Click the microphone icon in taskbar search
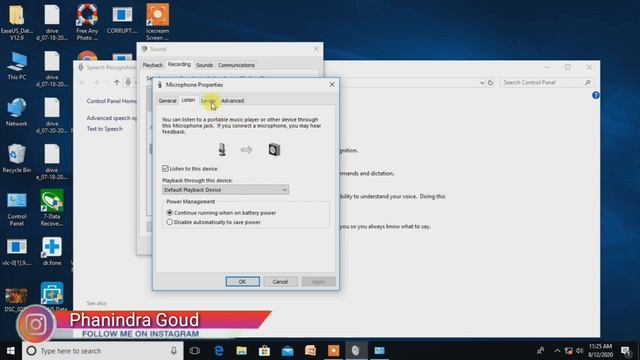The height and width of the screenshot is (360, 640). pos(174,351)
